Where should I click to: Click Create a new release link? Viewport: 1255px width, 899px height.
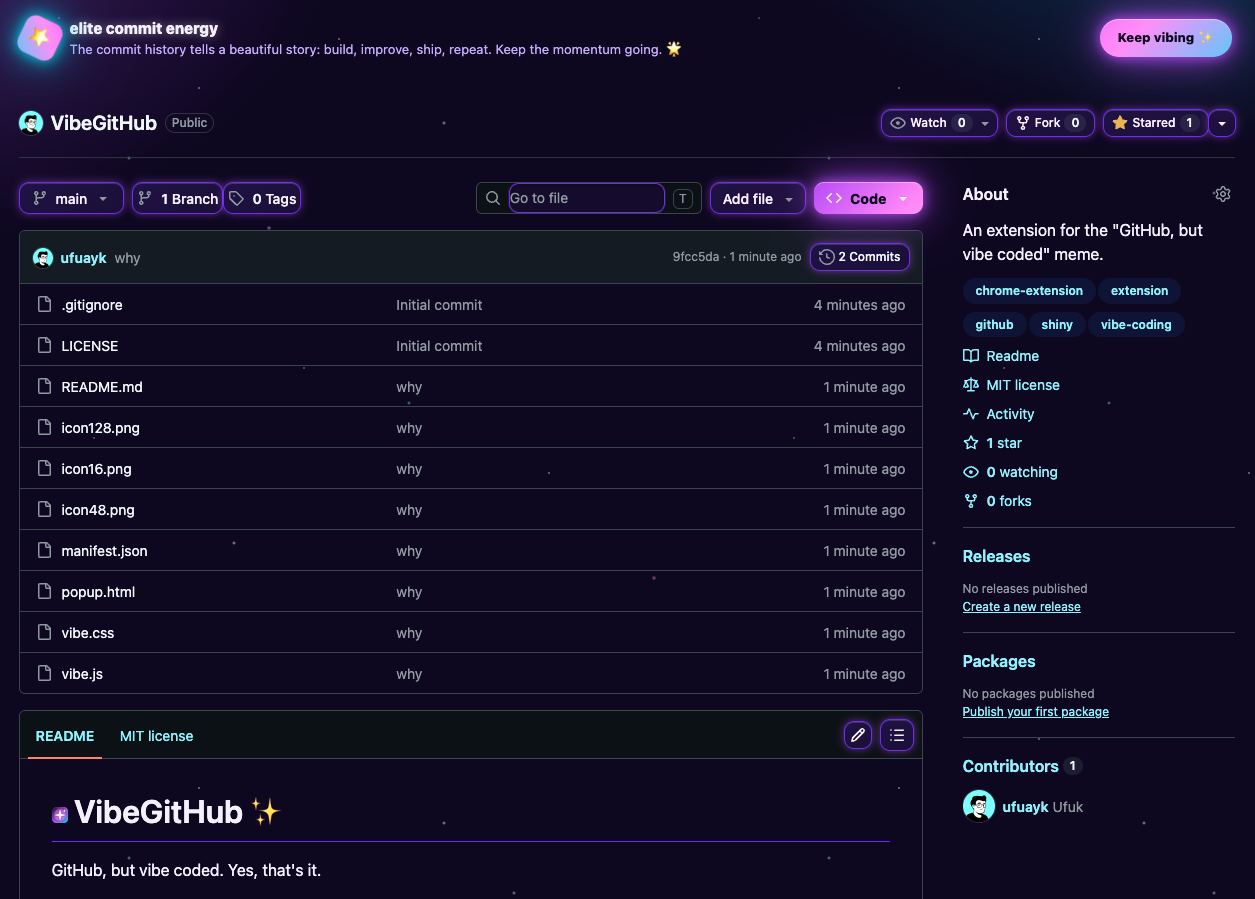click(1022, 607)
